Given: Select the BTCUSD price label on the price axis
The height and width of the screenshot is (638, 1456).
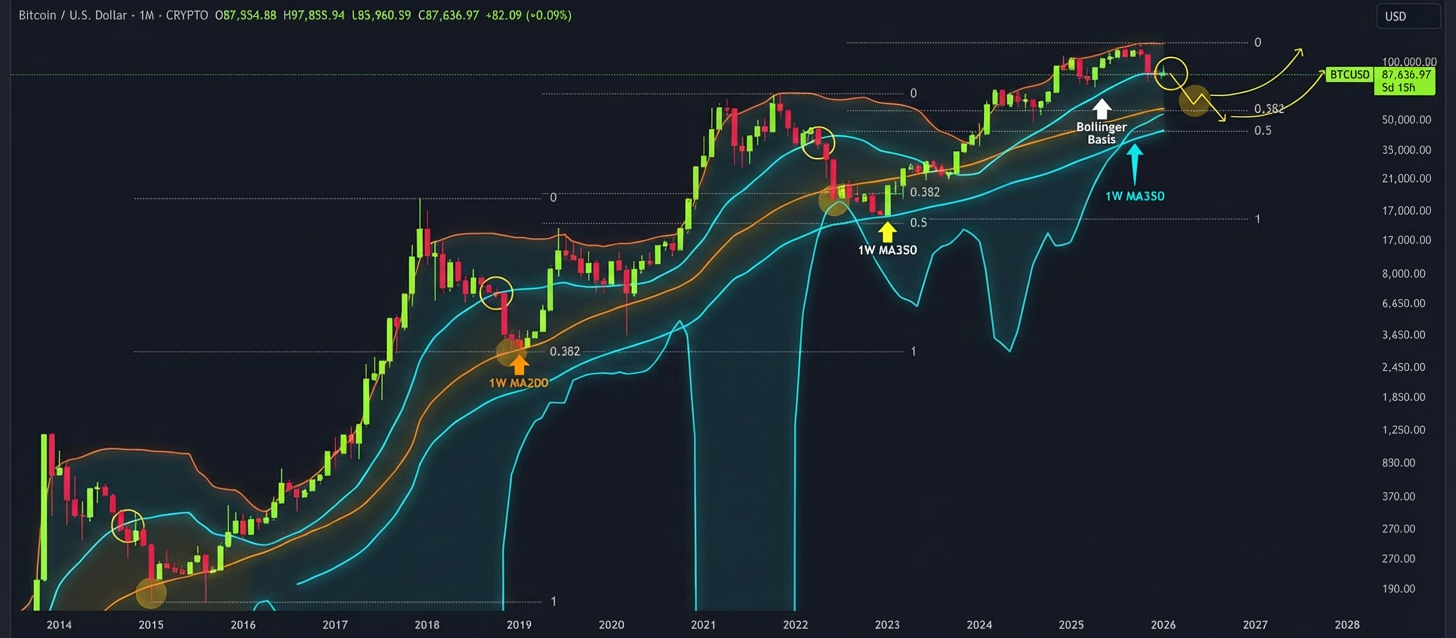Looking at the screenshot, I should click(1349, 74).
